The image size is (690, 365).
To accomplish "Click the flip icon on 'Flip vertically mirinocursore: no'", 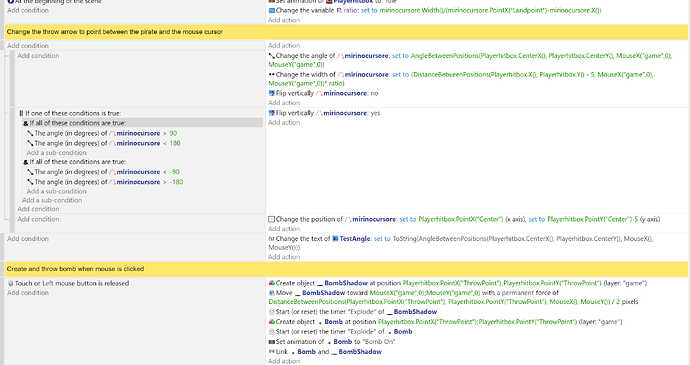I will point(272,93).
